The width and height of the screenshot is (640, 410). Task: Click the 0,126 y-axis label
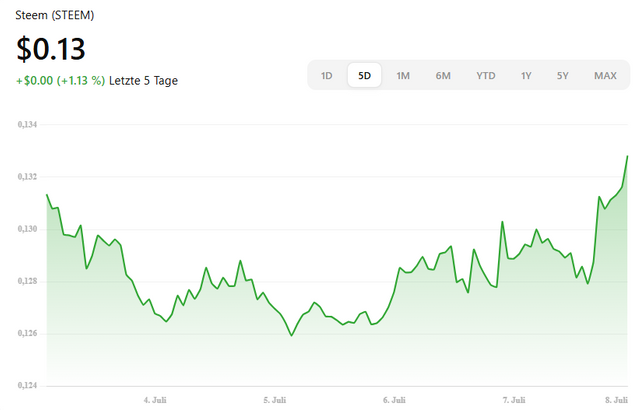click(x=27, y=333)
